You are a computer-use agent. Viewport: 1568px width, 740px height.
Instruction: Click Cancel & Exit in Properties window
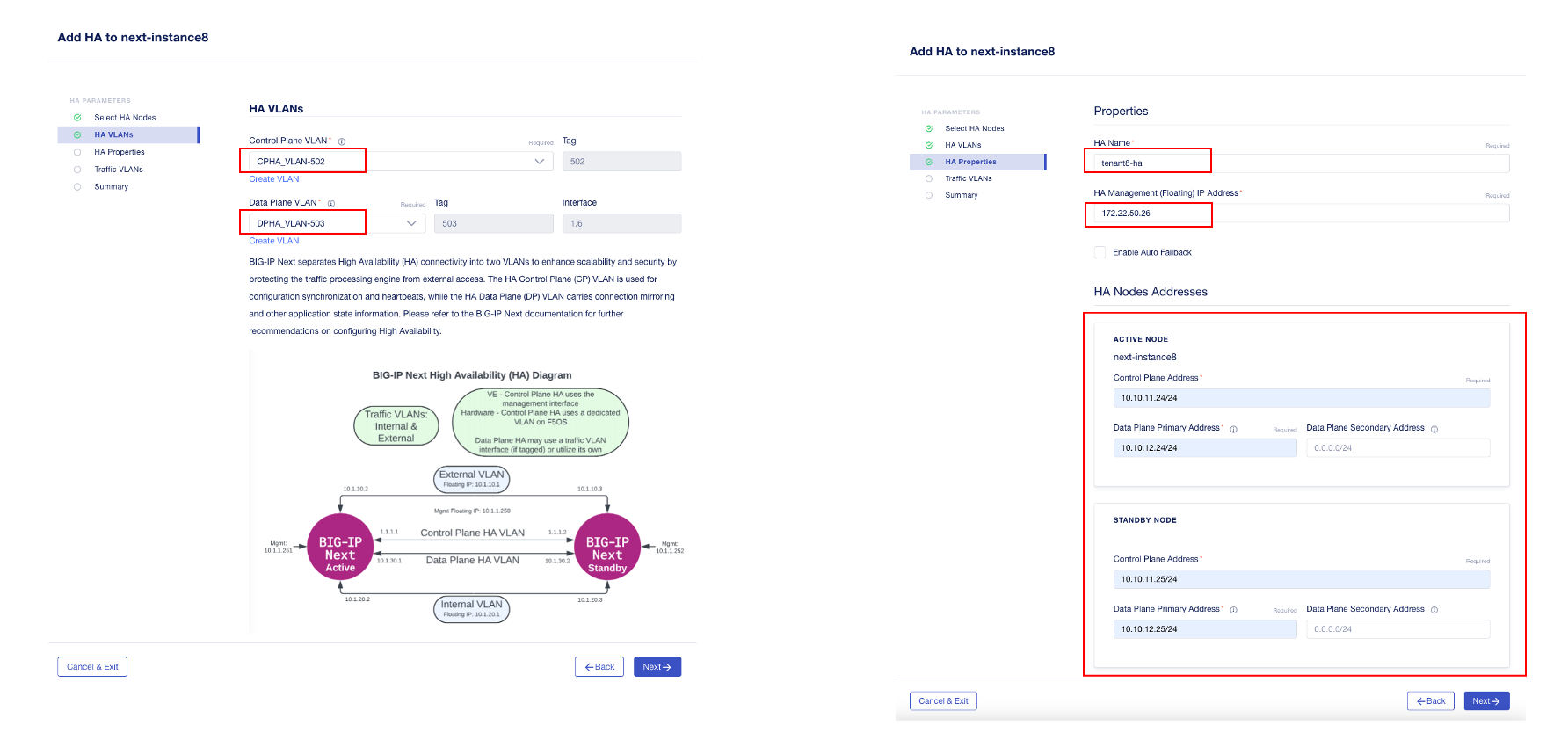pos(943,701)
